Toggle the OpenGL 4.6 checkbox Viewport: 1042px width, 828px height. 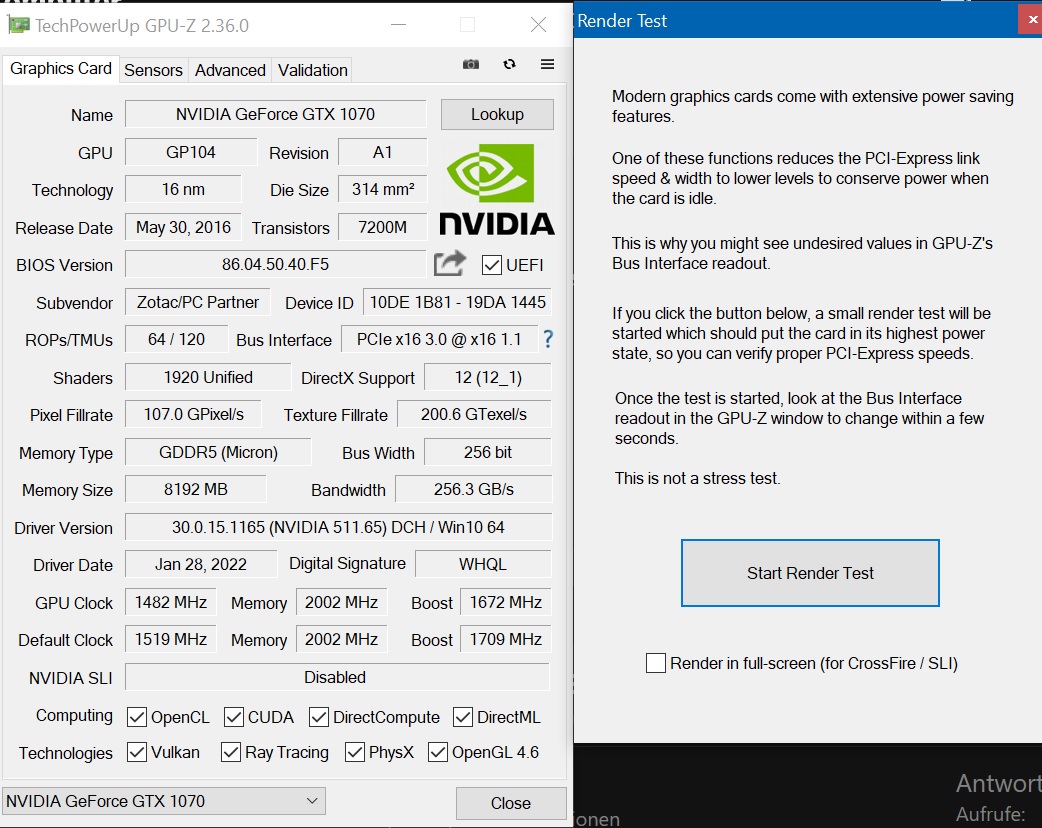tap(438, 752)
